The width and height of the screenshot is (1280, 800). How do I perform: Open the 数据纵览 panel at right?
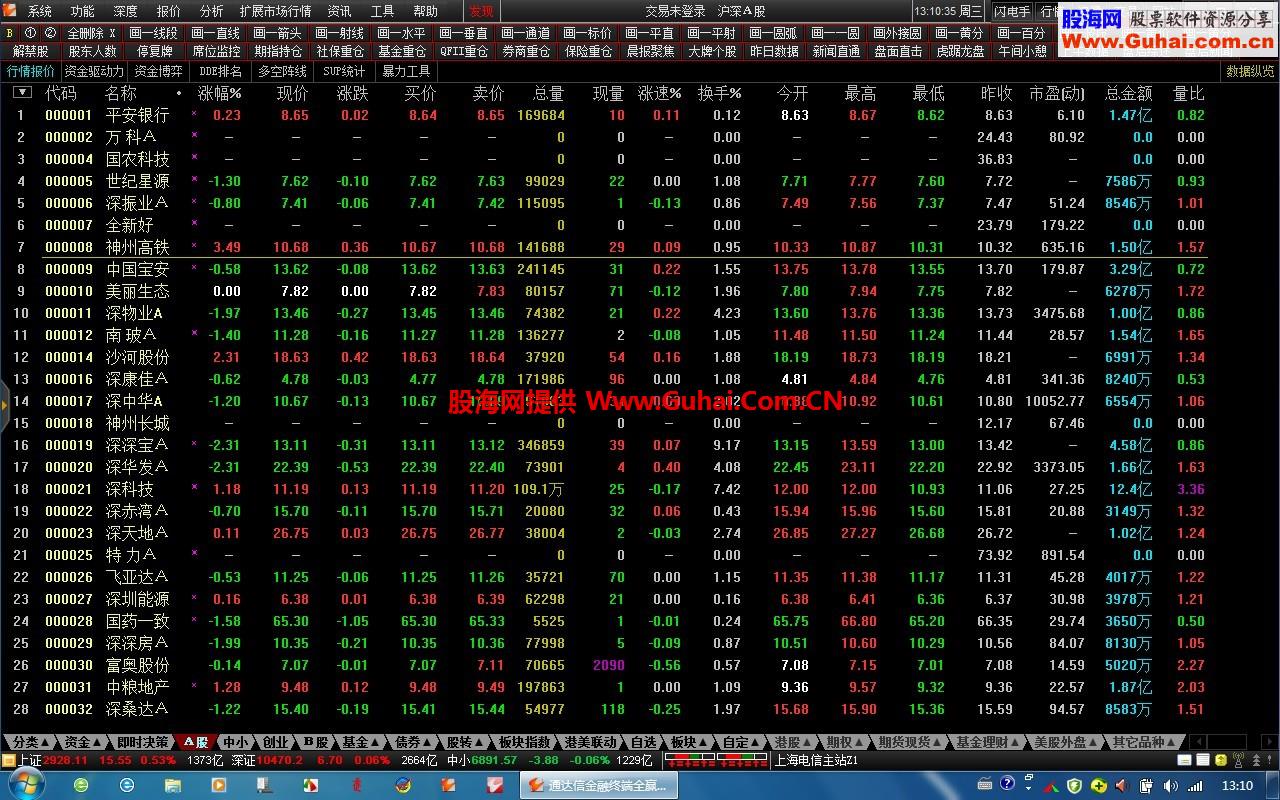[x=1250, y=71]
